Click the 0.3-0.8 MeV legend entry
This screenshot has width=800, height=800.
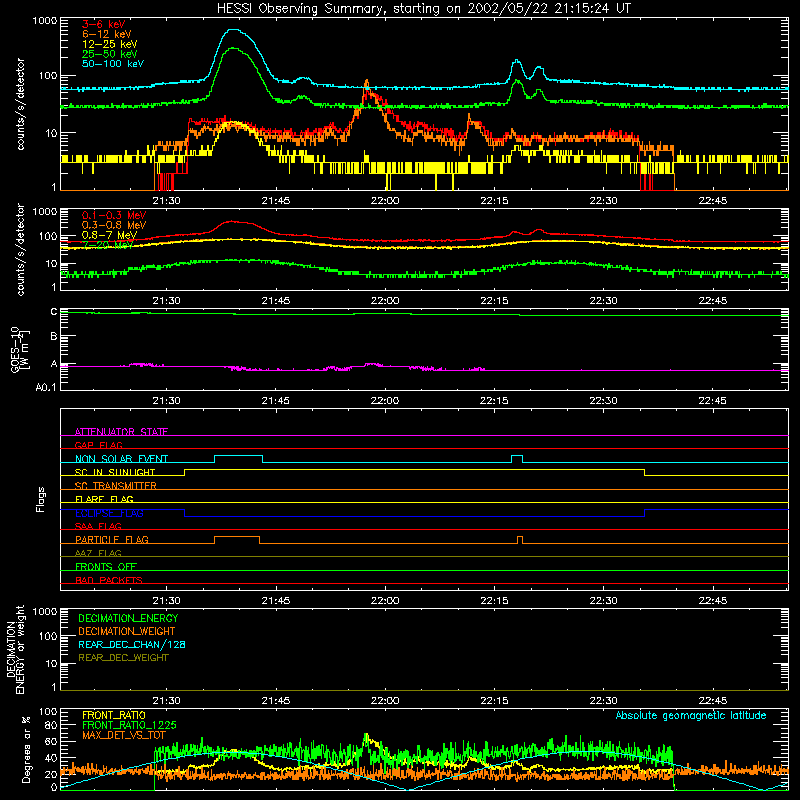(114, 225)
